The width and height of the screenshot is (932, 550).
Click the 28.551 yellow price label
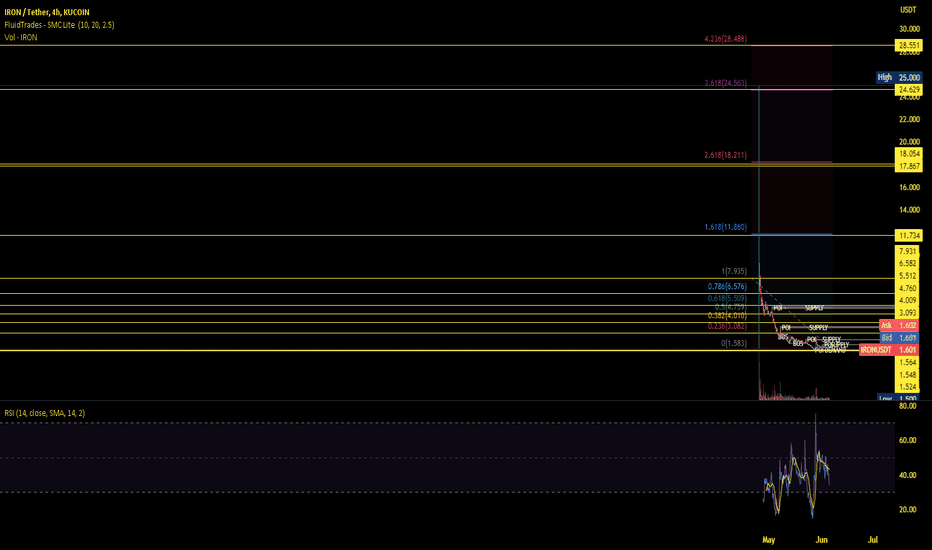908,45
